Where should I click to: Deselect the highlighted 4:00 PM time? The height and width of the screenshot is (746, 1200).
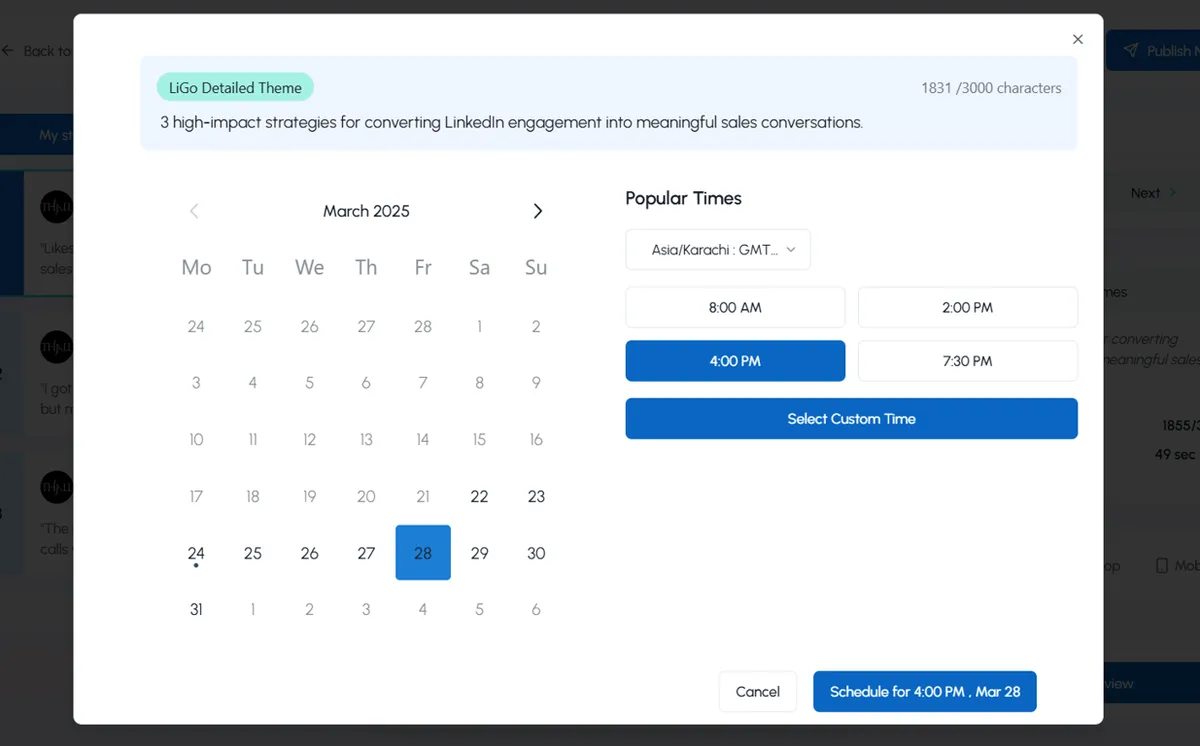coord(735,360)
